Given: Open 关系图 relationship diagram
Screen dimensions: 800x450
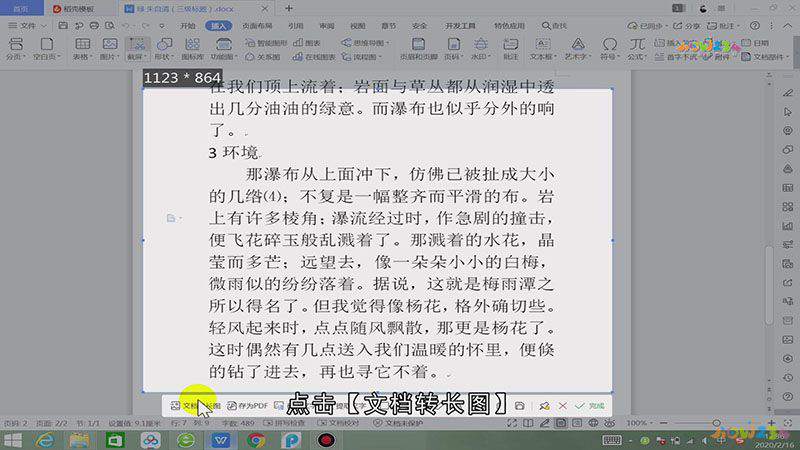Looking at the screenshot, I should tap(263, 57).
